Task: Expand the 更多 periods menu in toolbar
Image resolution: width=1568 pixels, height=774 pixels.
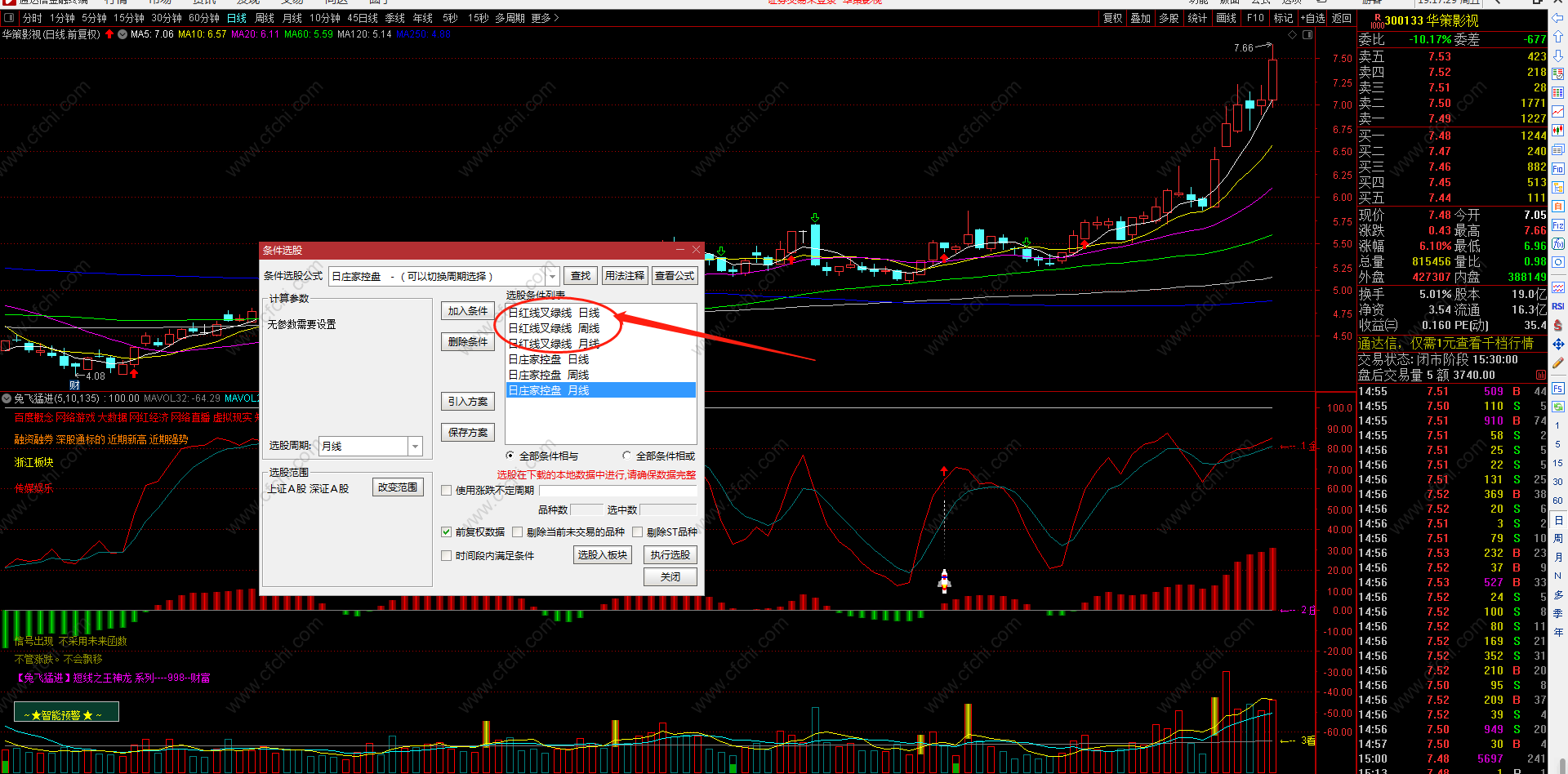Action: pos(545,18)
